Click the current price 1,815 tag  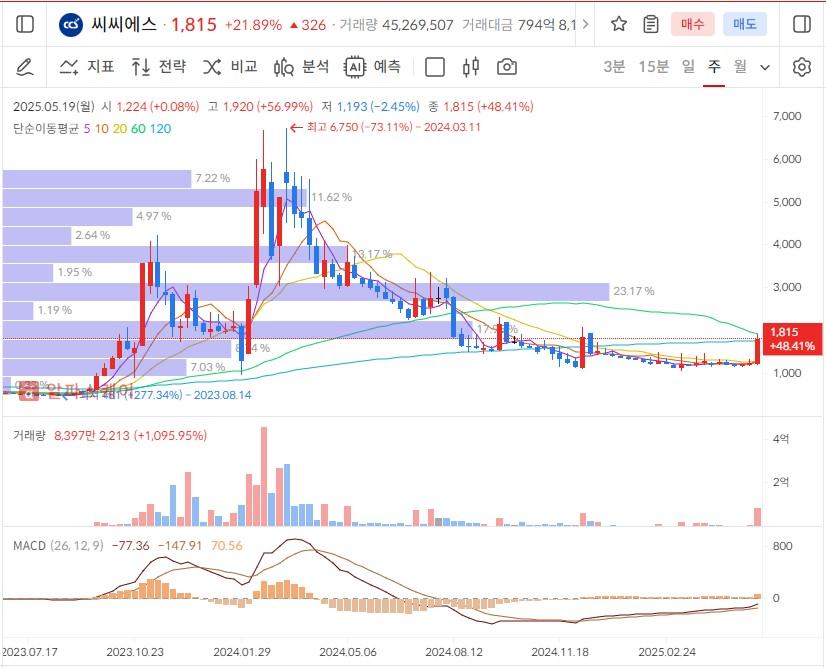click(792, 339)
